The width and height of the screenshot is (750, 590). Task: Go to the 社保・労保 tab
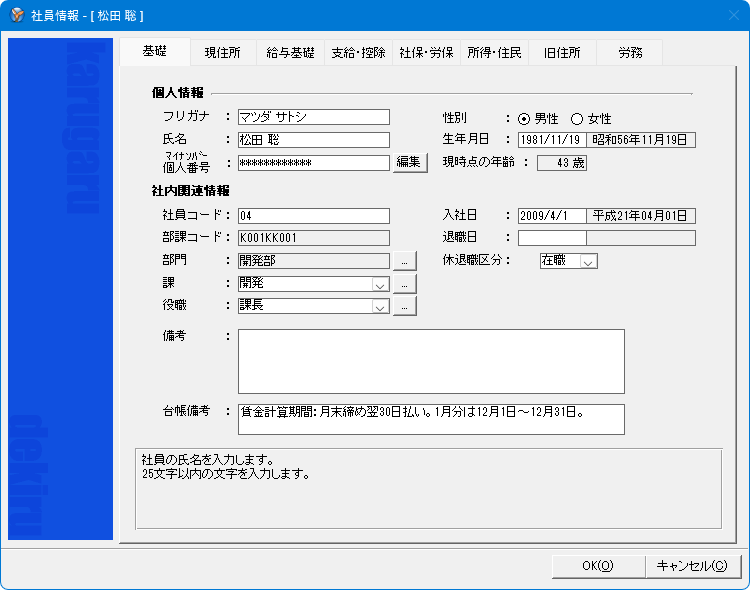click(426, 53)
